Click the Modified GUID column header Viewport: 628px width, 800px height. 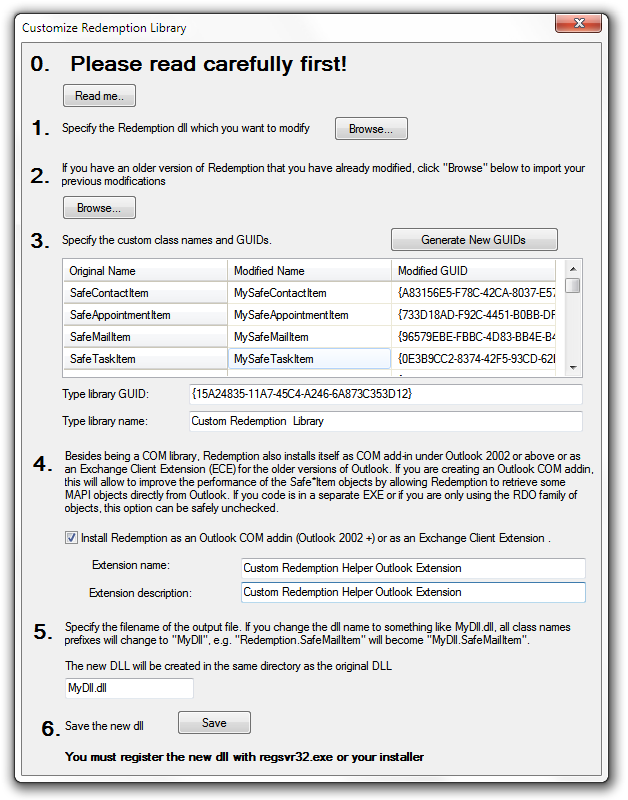[x=473, y=271]
